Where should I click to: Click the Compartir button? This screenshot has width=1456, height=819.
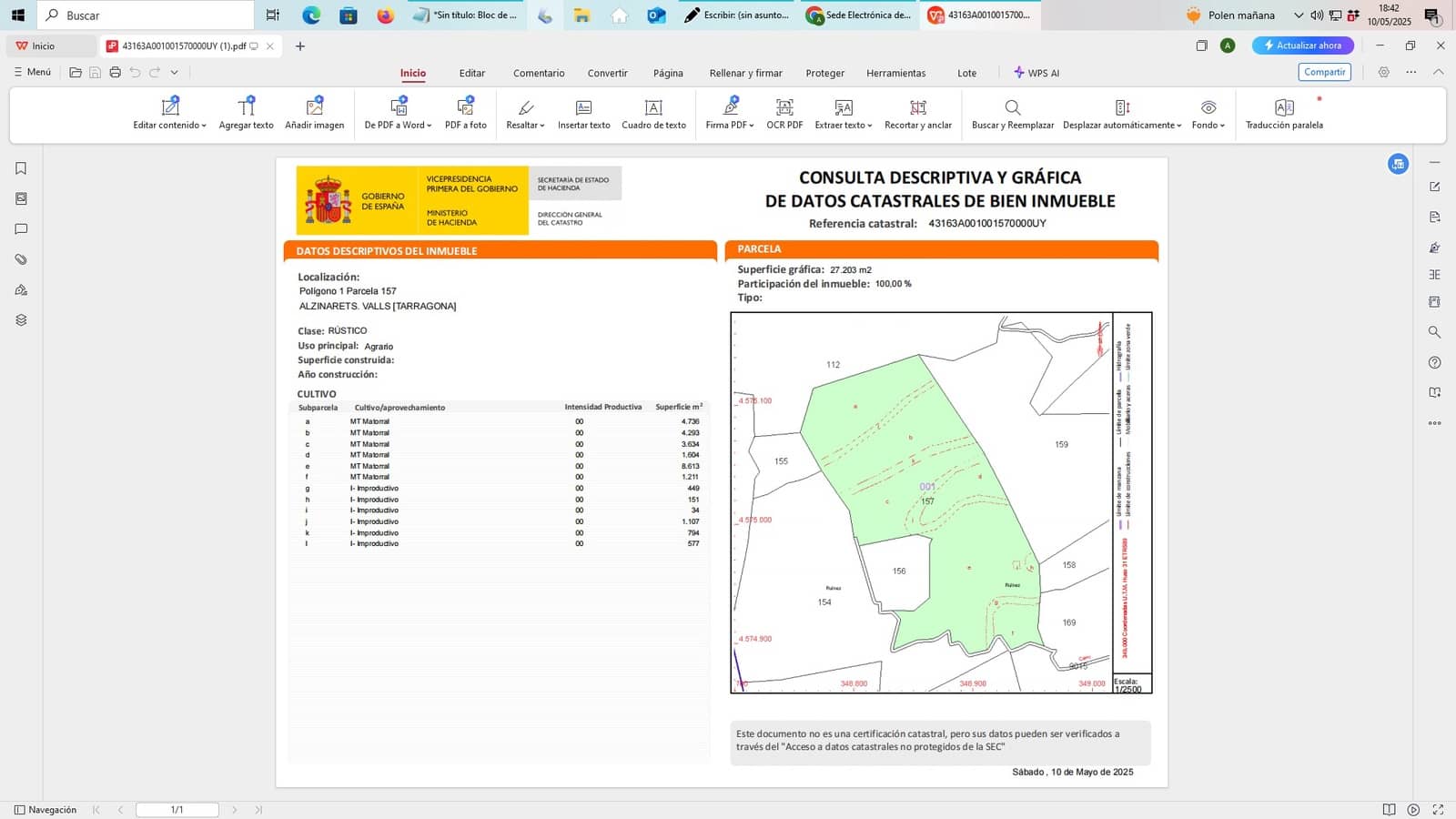pyautogui.click(x=1324, y=72)
